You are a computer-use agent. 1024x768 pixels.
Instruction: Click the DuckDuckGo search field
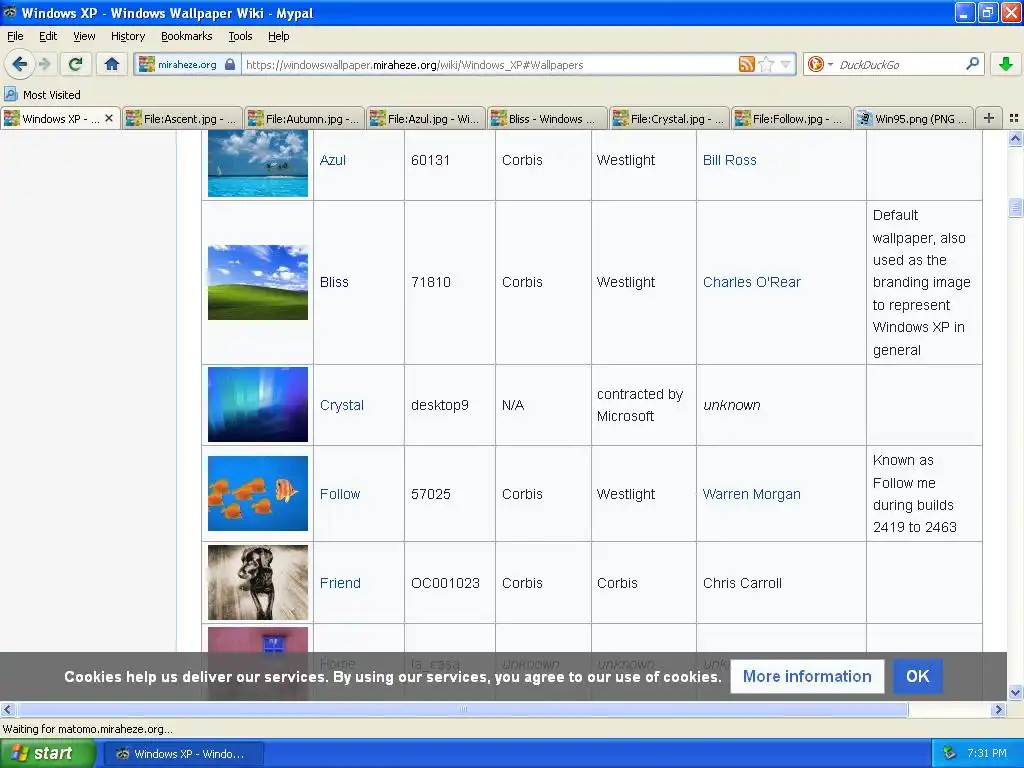[899, 65]
